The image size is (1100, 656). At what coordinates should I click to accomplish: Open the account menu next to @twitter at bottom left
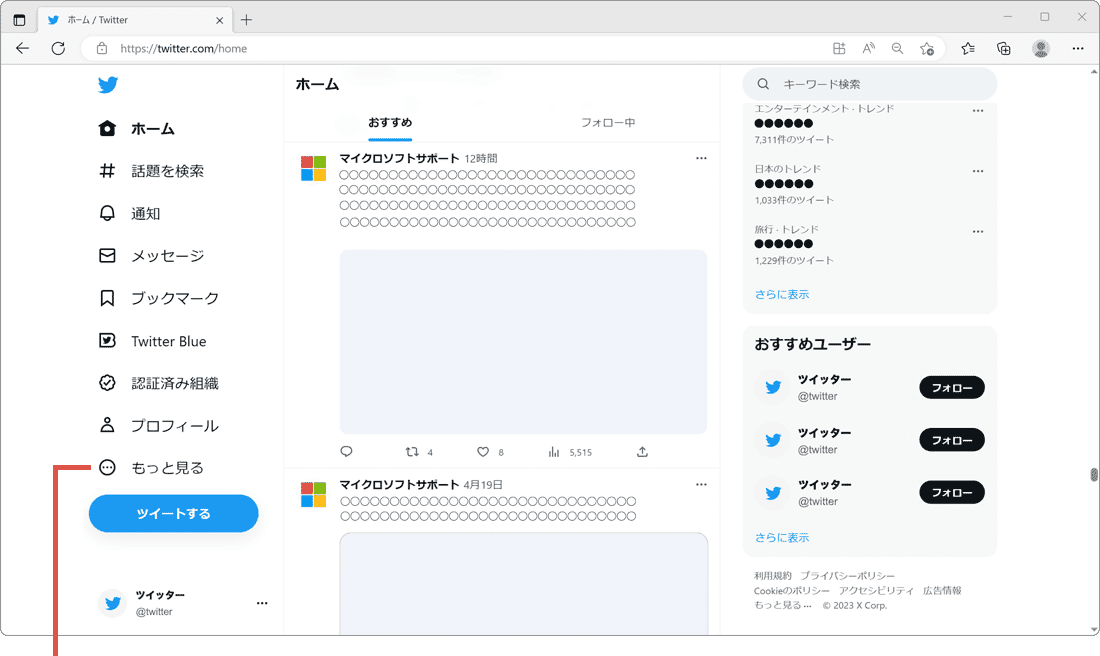tap(262, 602)
